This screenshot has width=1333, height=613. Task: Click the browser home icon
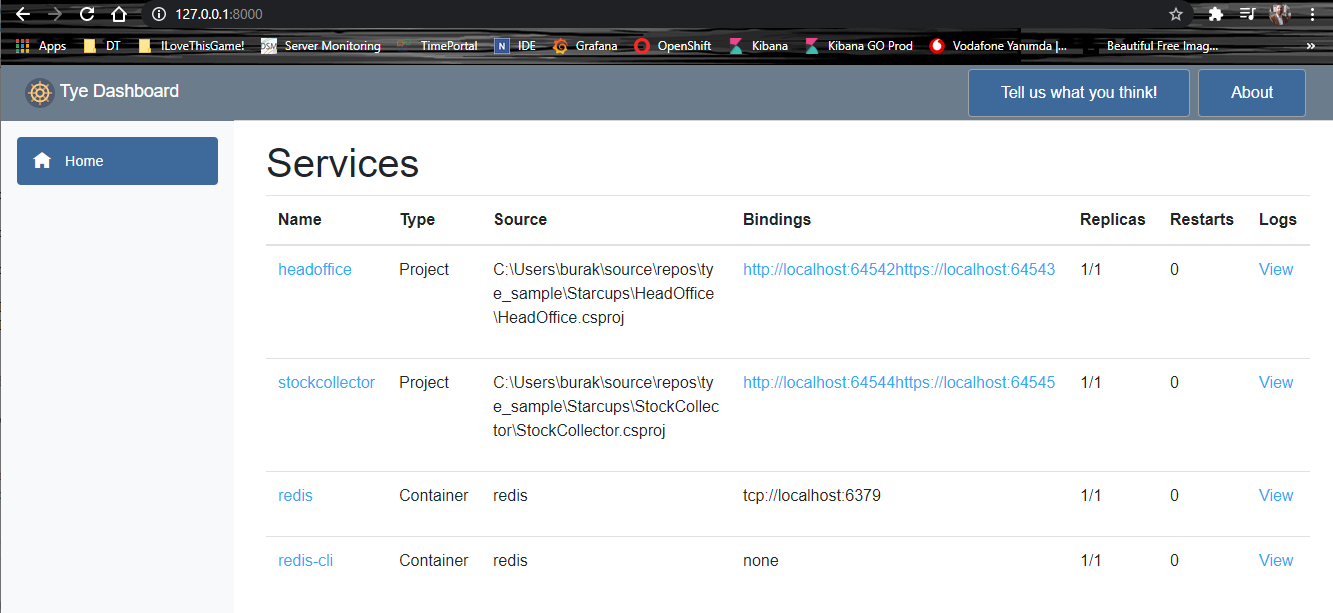click(119, 14)
